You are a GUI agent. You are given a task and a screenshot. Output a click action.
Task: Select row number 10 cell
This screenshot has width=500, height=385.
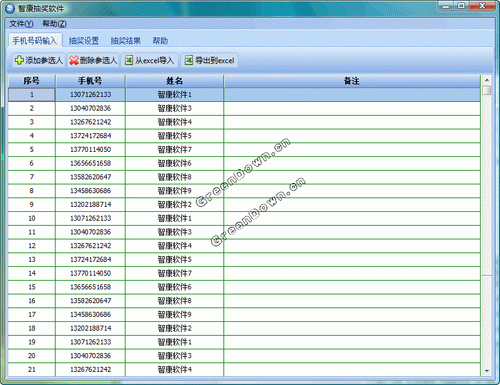32,218
